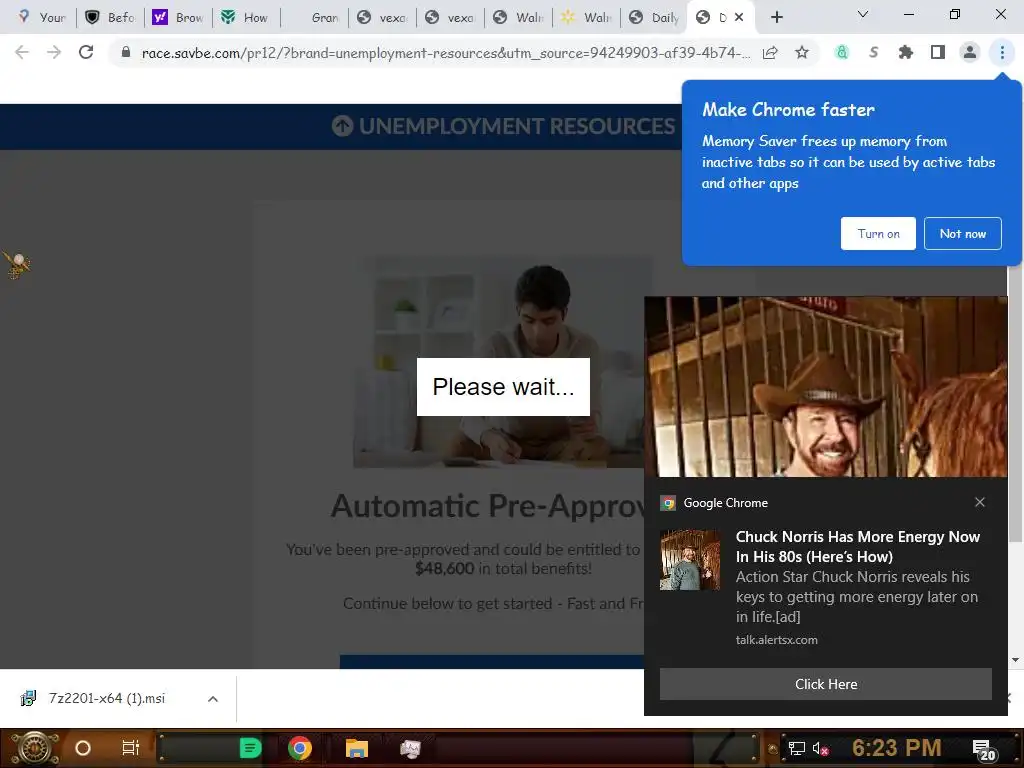Click the muted volume tray icon

click(x=820, y=749)
